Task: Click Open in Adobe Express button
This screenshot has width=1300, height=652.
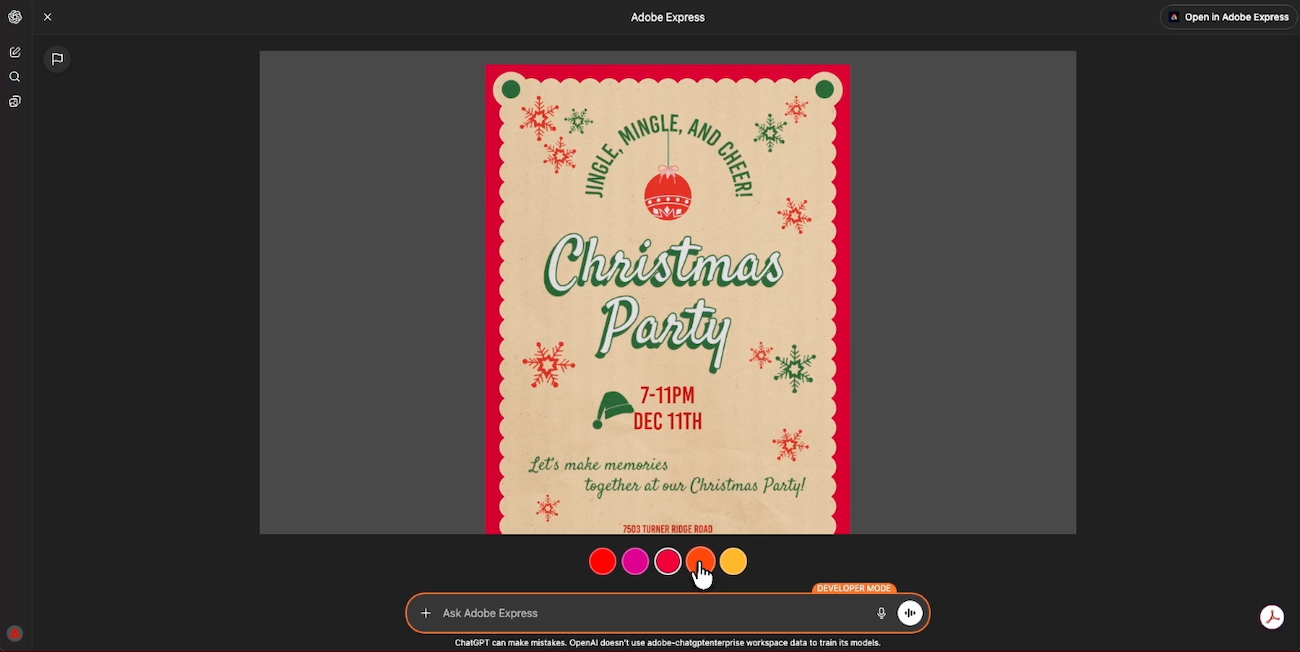Action: [x=1229, y=17]
